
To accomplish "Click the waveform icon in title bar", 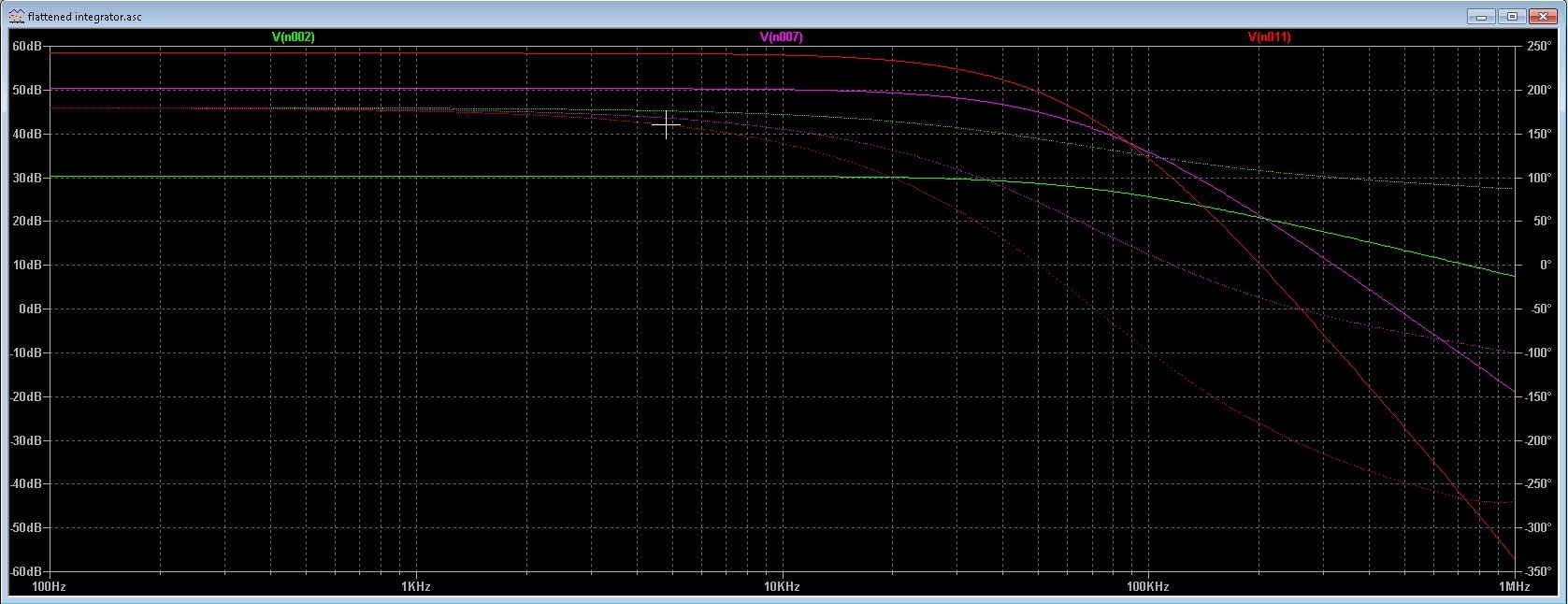I will [17, 17].
